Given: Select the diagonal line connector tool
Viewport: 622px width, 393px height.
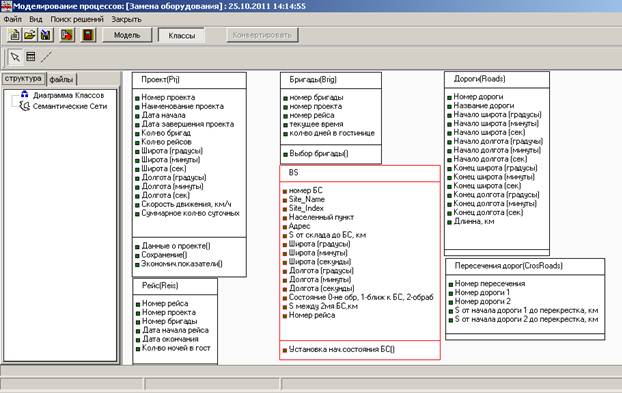Looking at the screenshot, I should pos(46,57).
